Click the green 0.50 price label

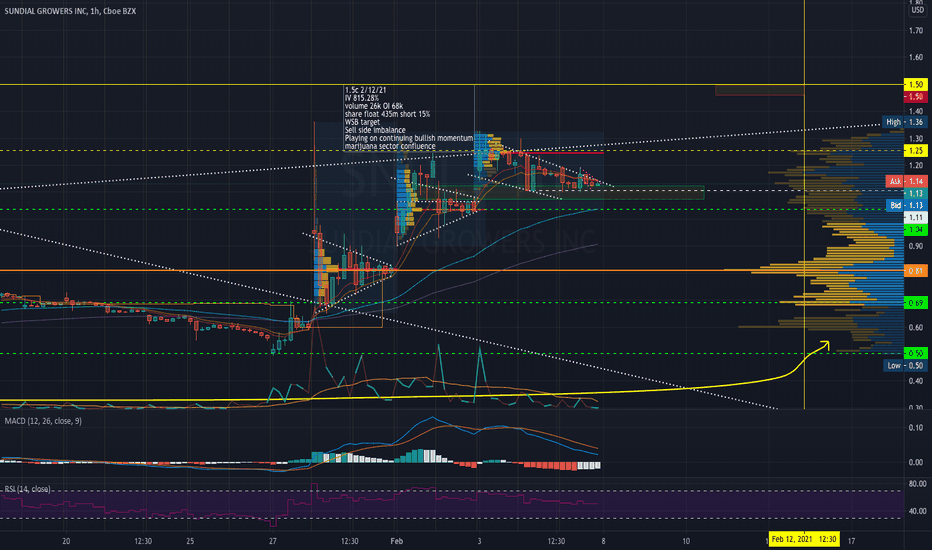(915, 353)
